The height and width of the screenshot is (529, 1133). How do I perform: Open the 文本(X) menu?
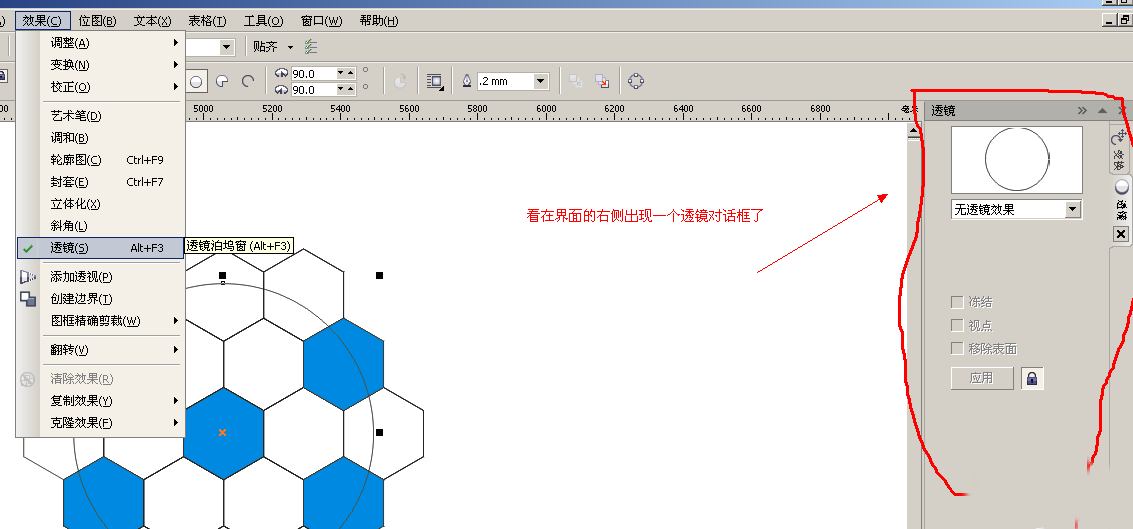tap(152, 21)
